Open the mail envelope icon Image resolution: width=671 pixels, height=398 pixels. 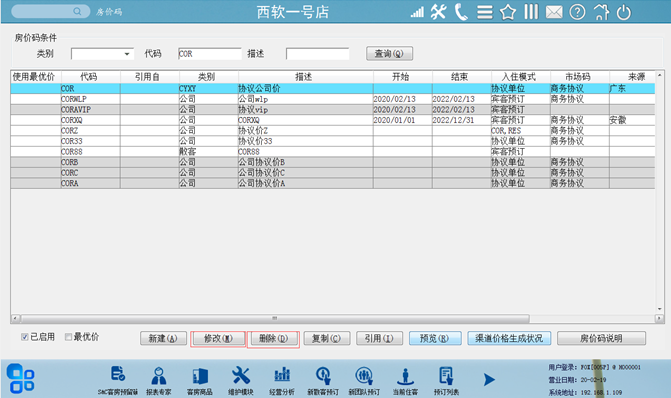[x=554, y=12]
